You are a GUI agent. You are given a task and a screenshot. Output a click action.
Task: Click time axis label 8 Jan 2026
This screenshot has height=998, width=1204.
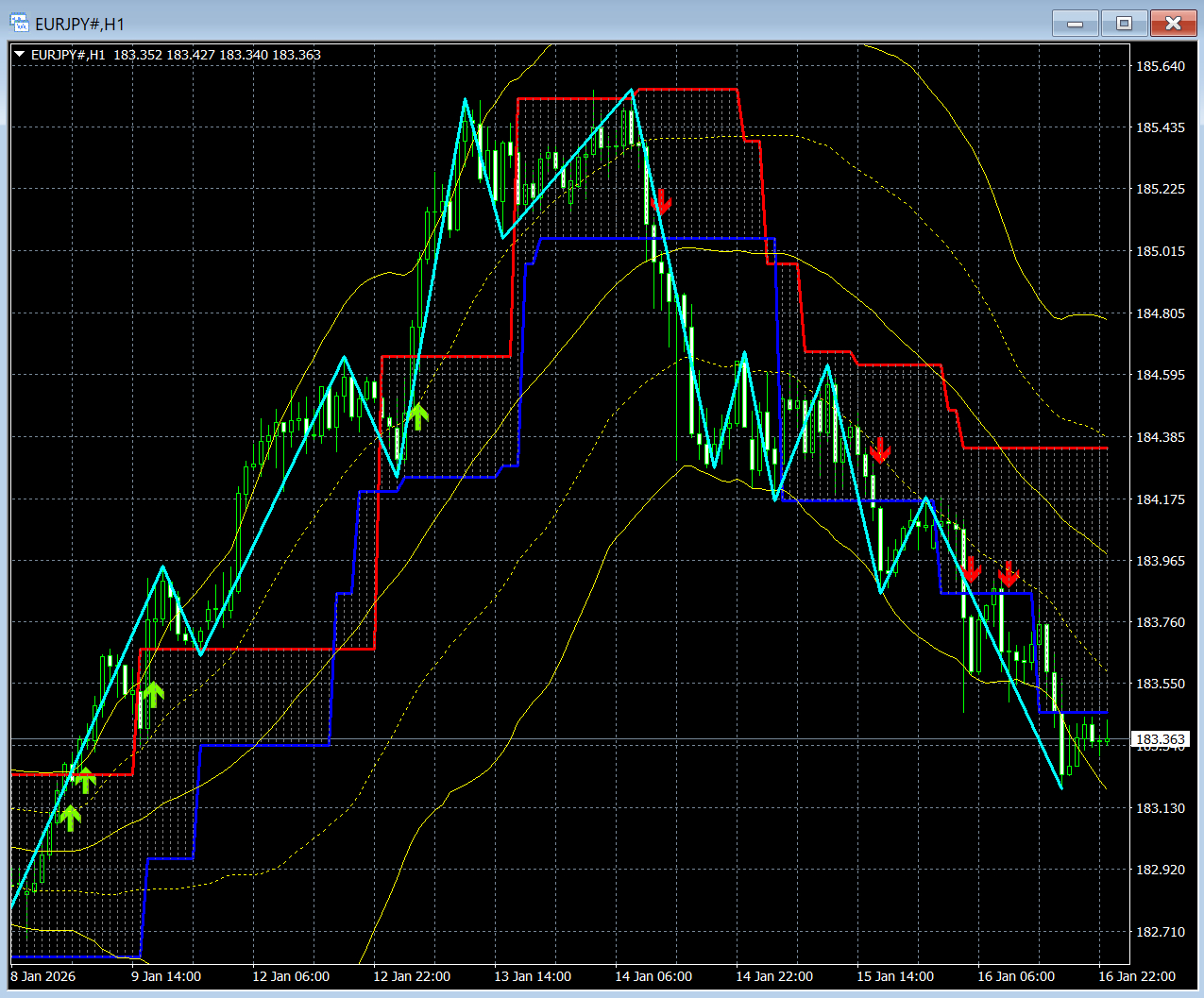tap(43, 976)
